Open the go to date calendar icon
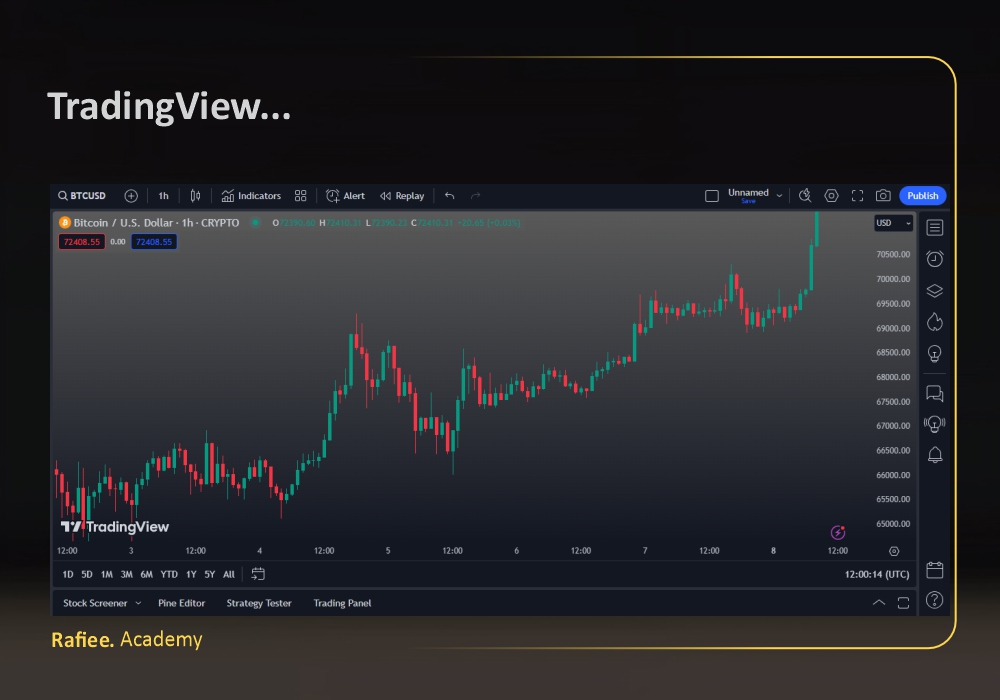Image resolution: width=1000 pixels, height=700 pixels. pyautogui.click(x=258, y=574)
